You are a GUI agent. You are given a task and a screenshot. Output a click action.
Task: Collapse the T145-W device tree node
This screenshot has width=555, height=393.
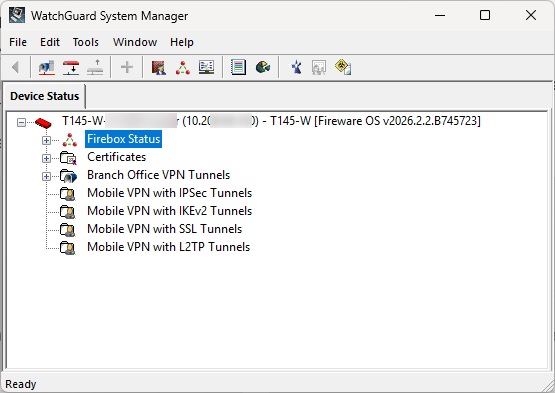pyautogui.click(x=21, y=123)
